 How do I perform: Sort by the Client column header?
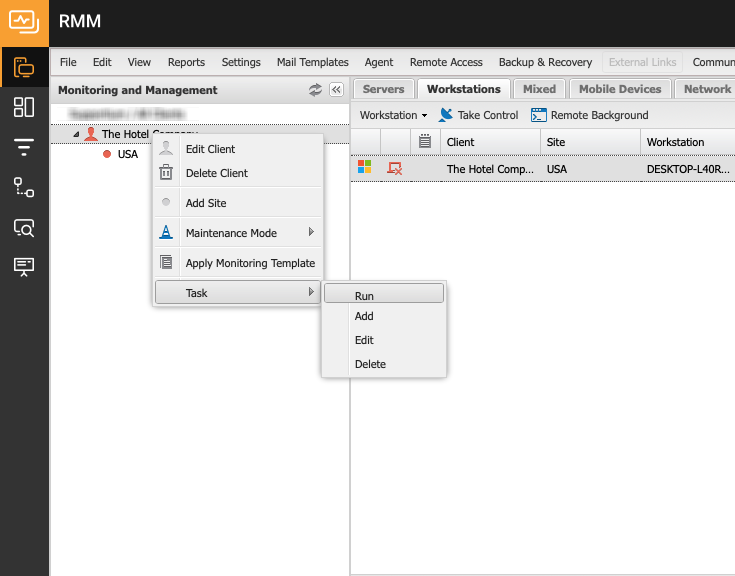(x=490, y=142)
